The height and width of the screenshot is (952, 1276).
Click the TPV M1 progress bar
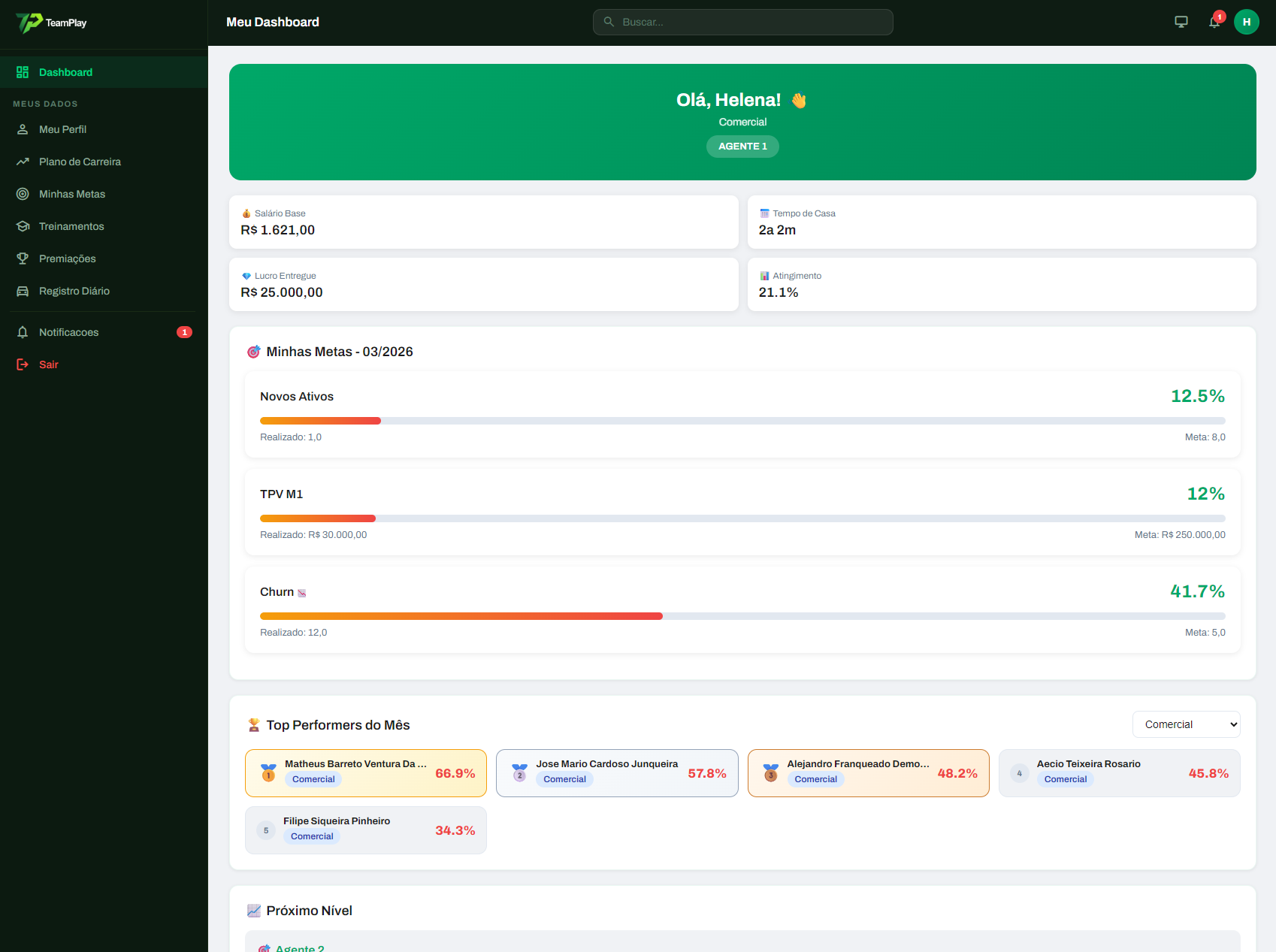pyautogui.click(x=742, y=518)
